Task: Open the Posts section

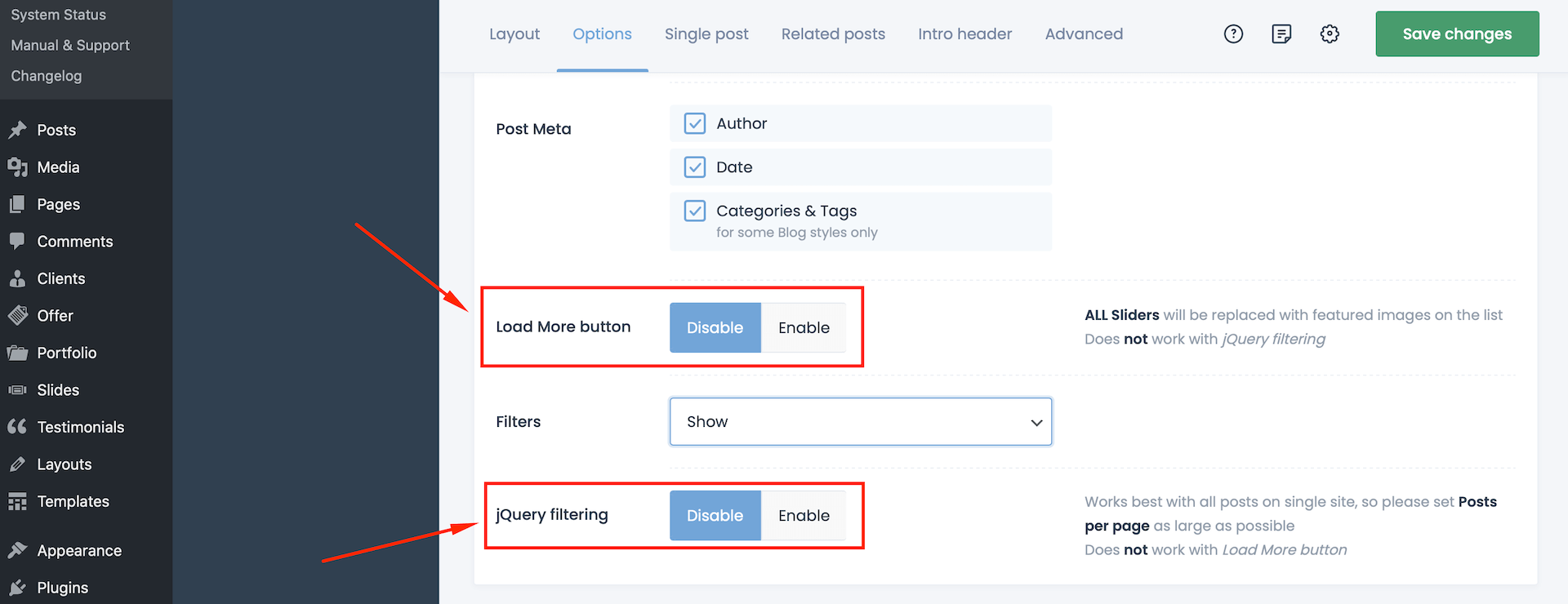Action: (x=56, y=130)
